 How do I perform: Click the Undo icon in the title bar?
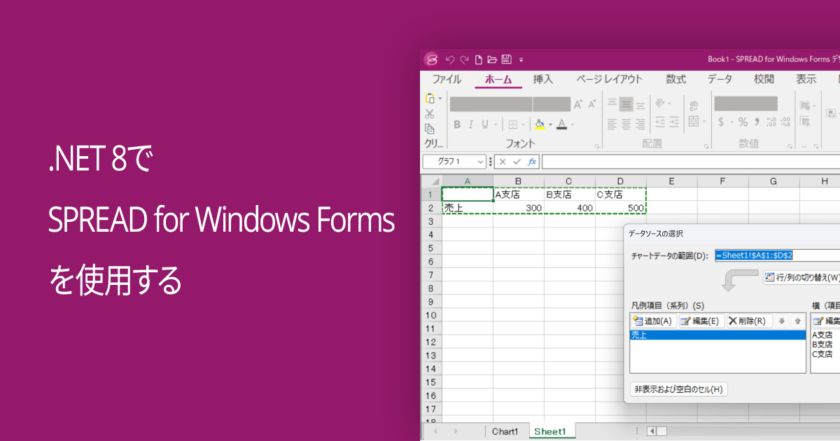[450, 59]
